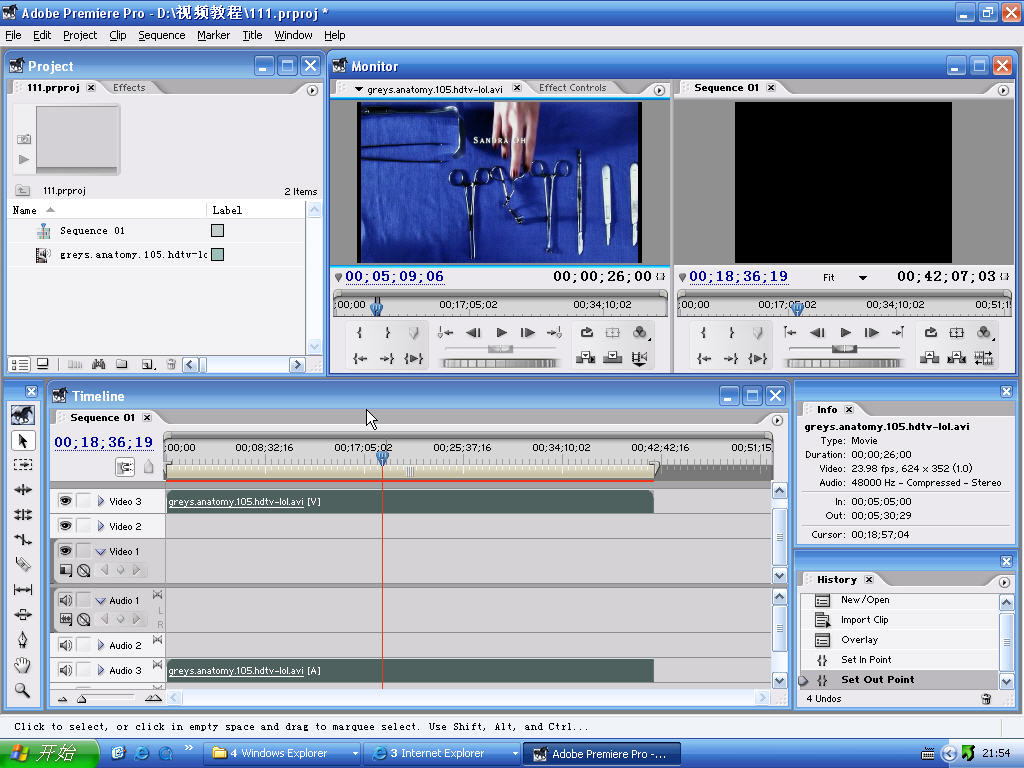Hide the Video 1 track with eye icon
This screenshot has height=768, width=1024.
65,551
